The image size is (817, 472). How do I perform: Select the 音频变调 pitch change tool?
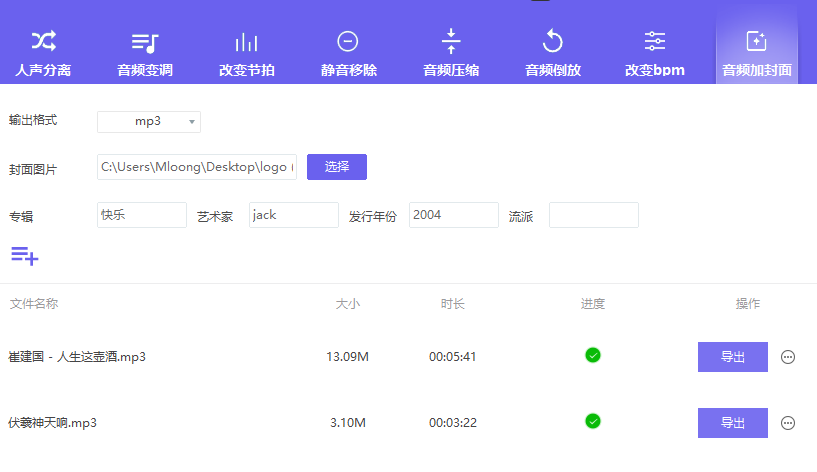(x=145, y=53)
